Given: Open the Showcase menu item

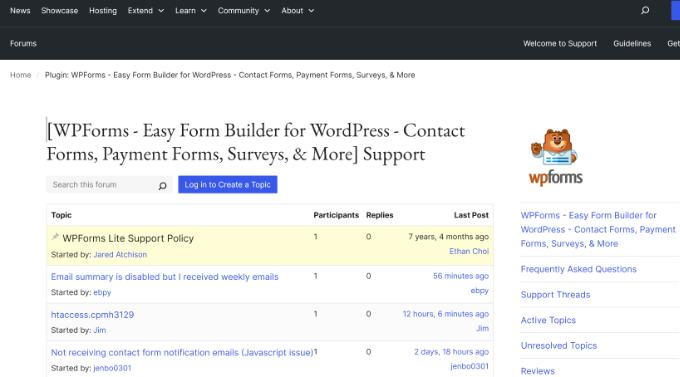Looking at the screenshot, I should 59,10.
